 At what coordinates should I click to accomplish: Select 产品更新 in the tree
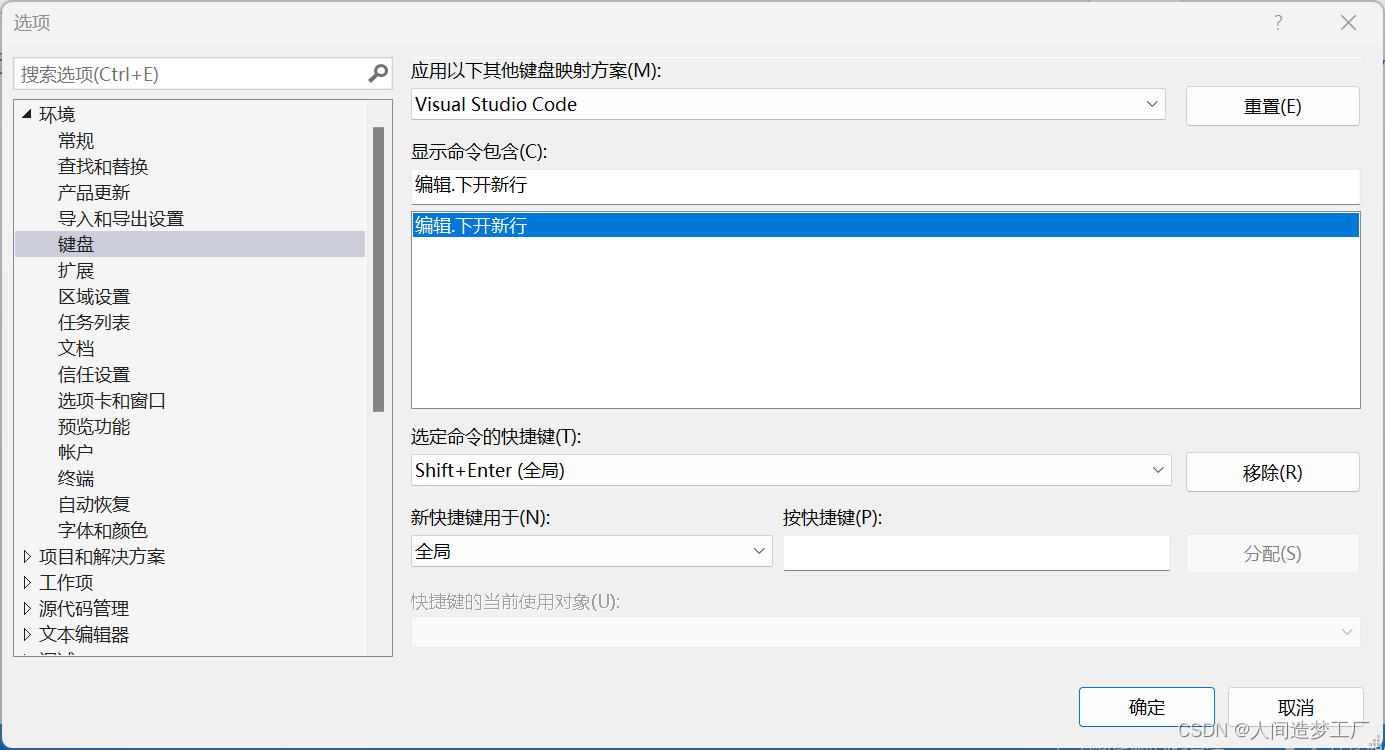94,193
